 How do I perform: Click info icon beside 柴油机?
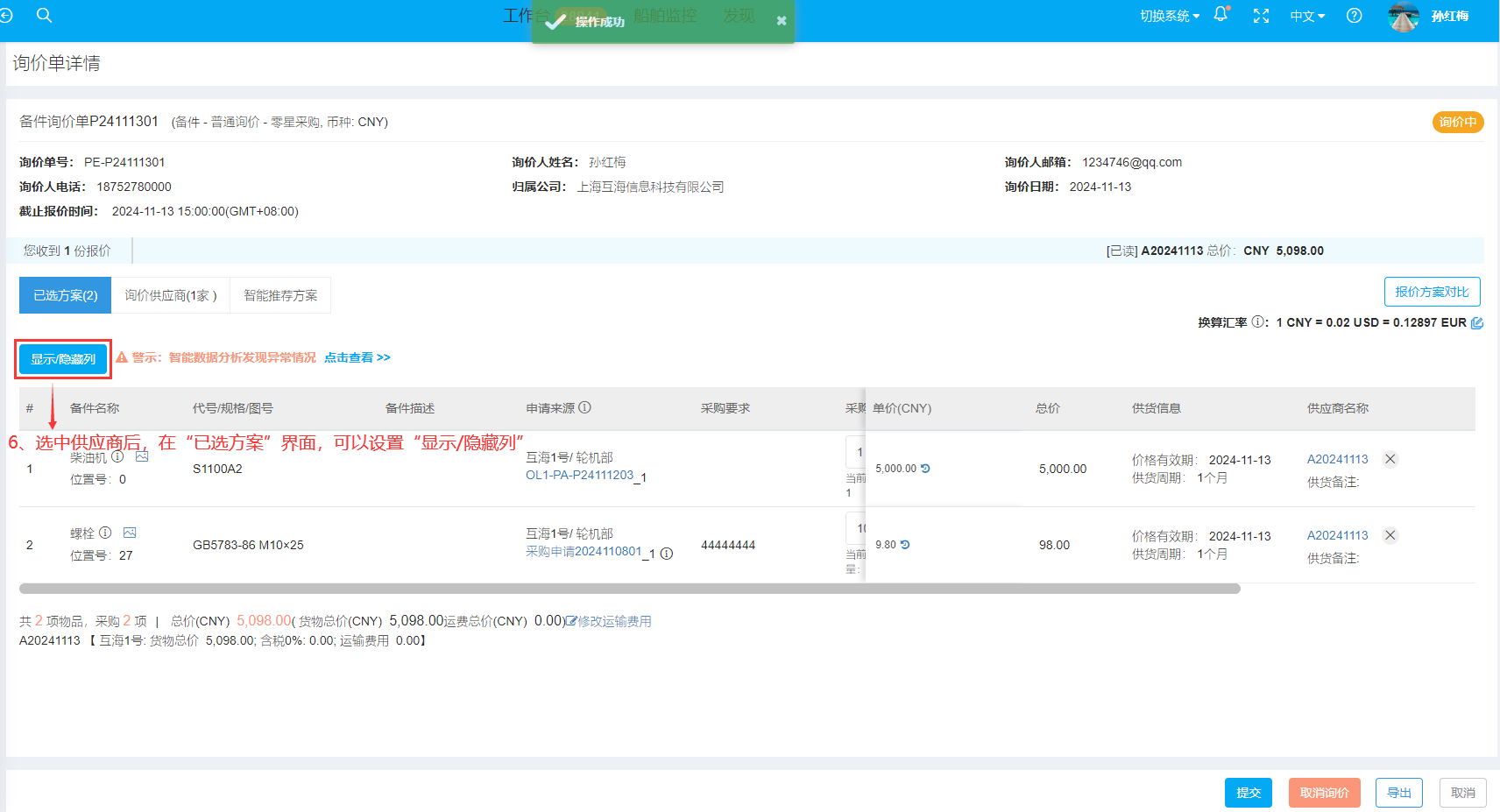coord(117,456)
